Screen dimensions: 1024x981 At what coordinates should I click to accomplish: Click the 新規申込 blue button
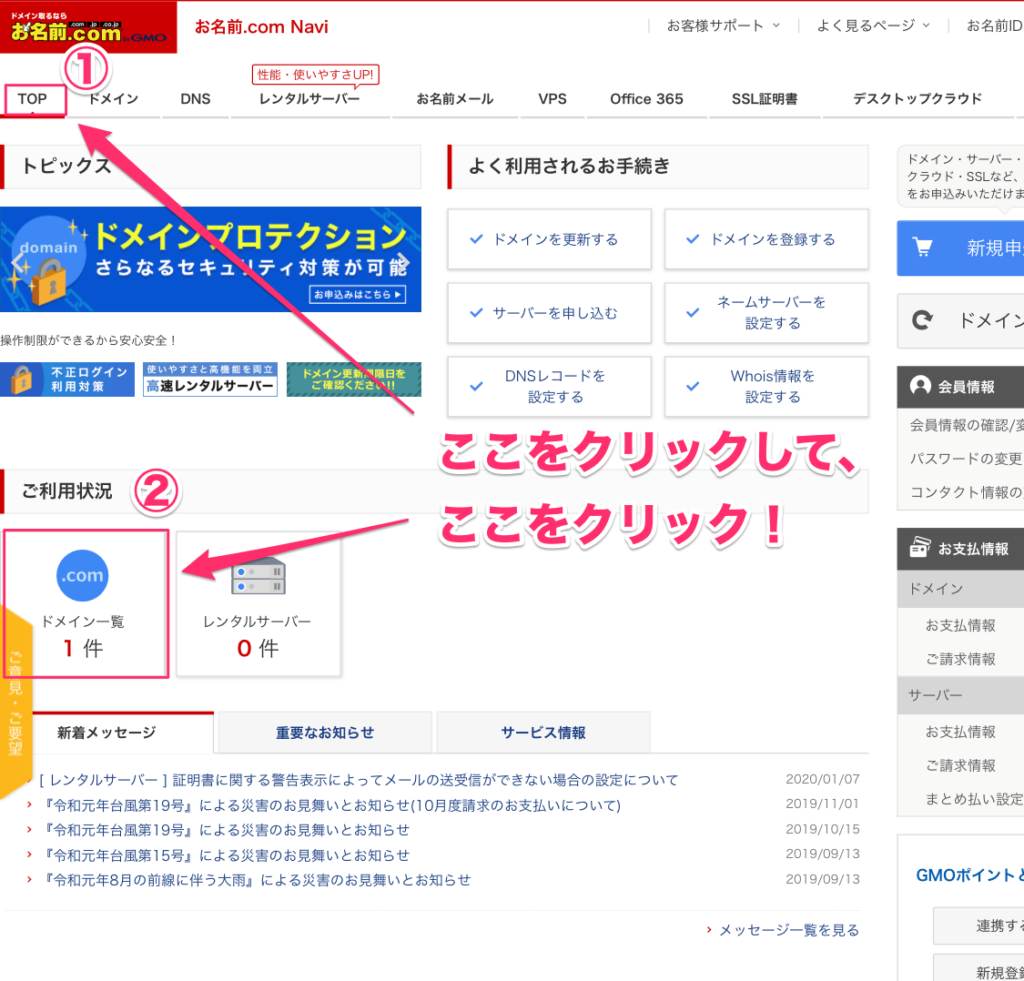click(960, 248)
